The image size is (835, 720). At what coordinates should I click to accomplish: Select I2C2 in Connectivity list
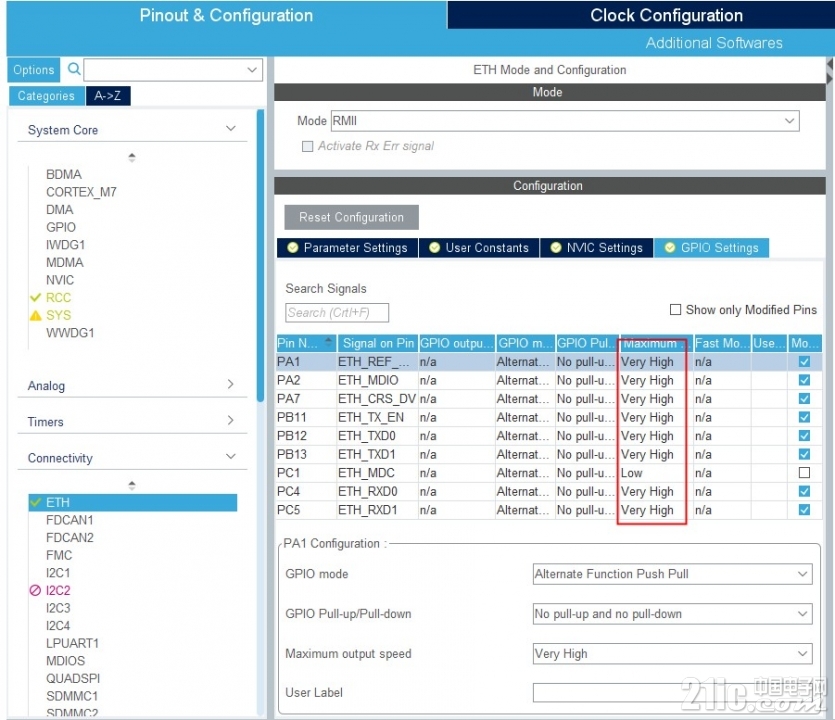(x=58, y=590)
